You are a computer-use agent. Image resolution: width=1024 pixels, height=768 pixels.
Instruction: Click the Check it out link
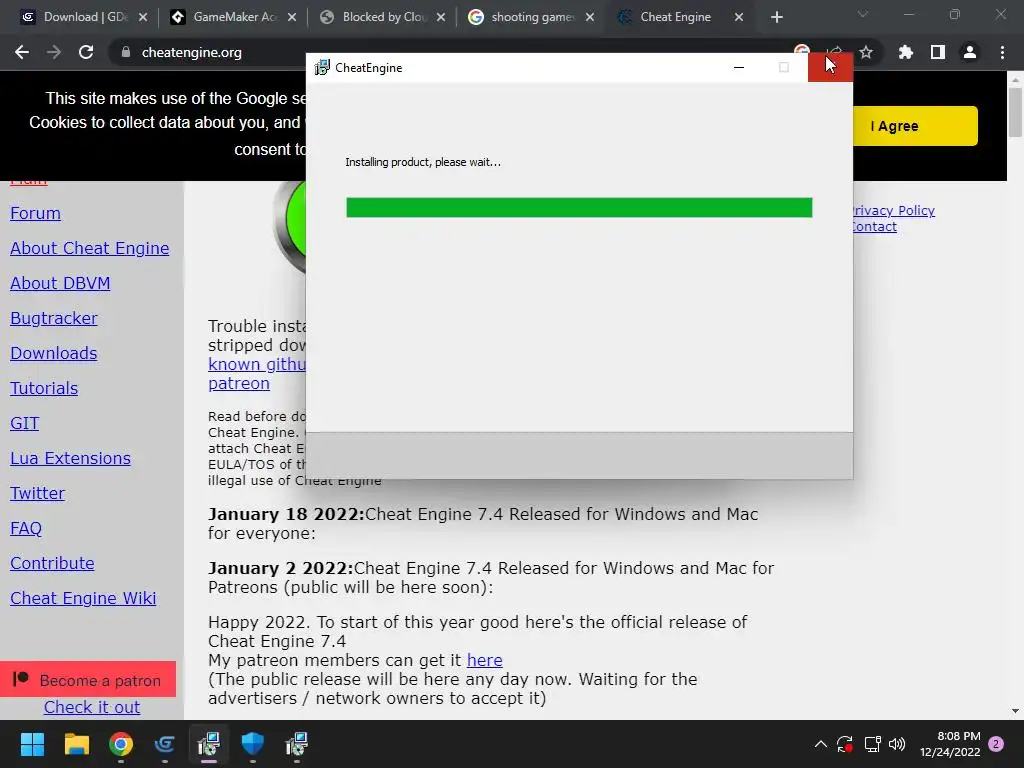pos(91,707)
